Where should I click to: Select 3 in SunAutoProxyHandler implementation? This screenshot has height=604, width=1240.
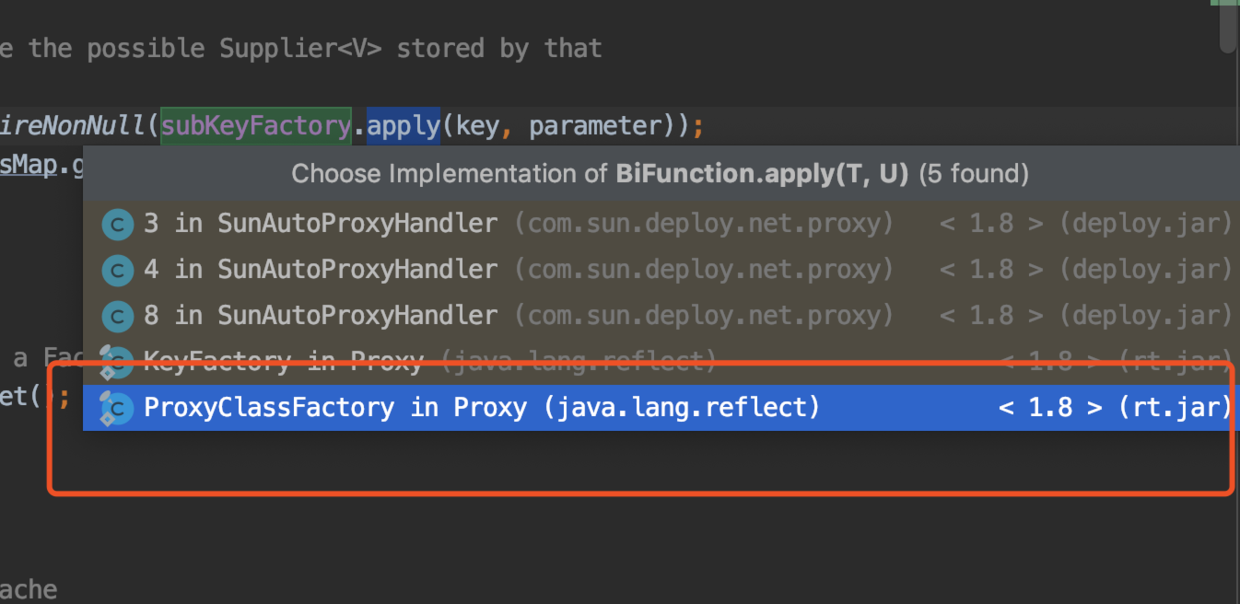[320, 224]
